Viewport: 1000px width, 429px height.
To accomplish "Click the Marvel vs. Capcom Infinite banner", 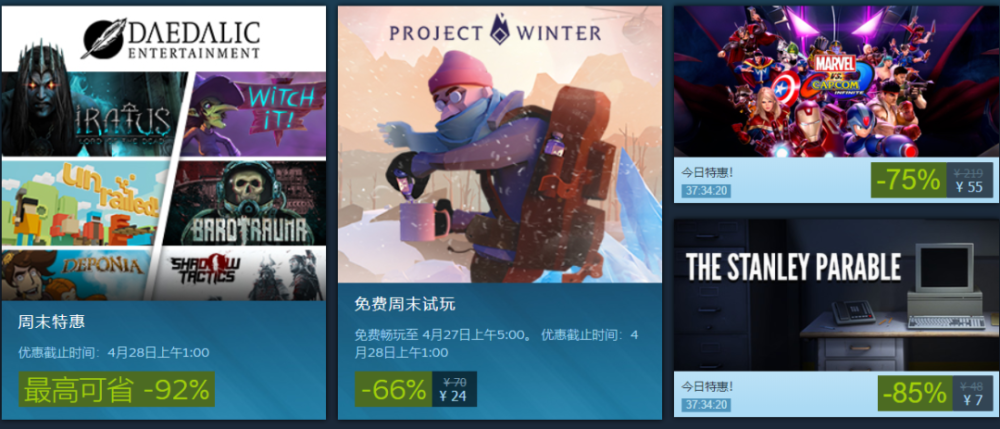I will [x=836, y=82].
